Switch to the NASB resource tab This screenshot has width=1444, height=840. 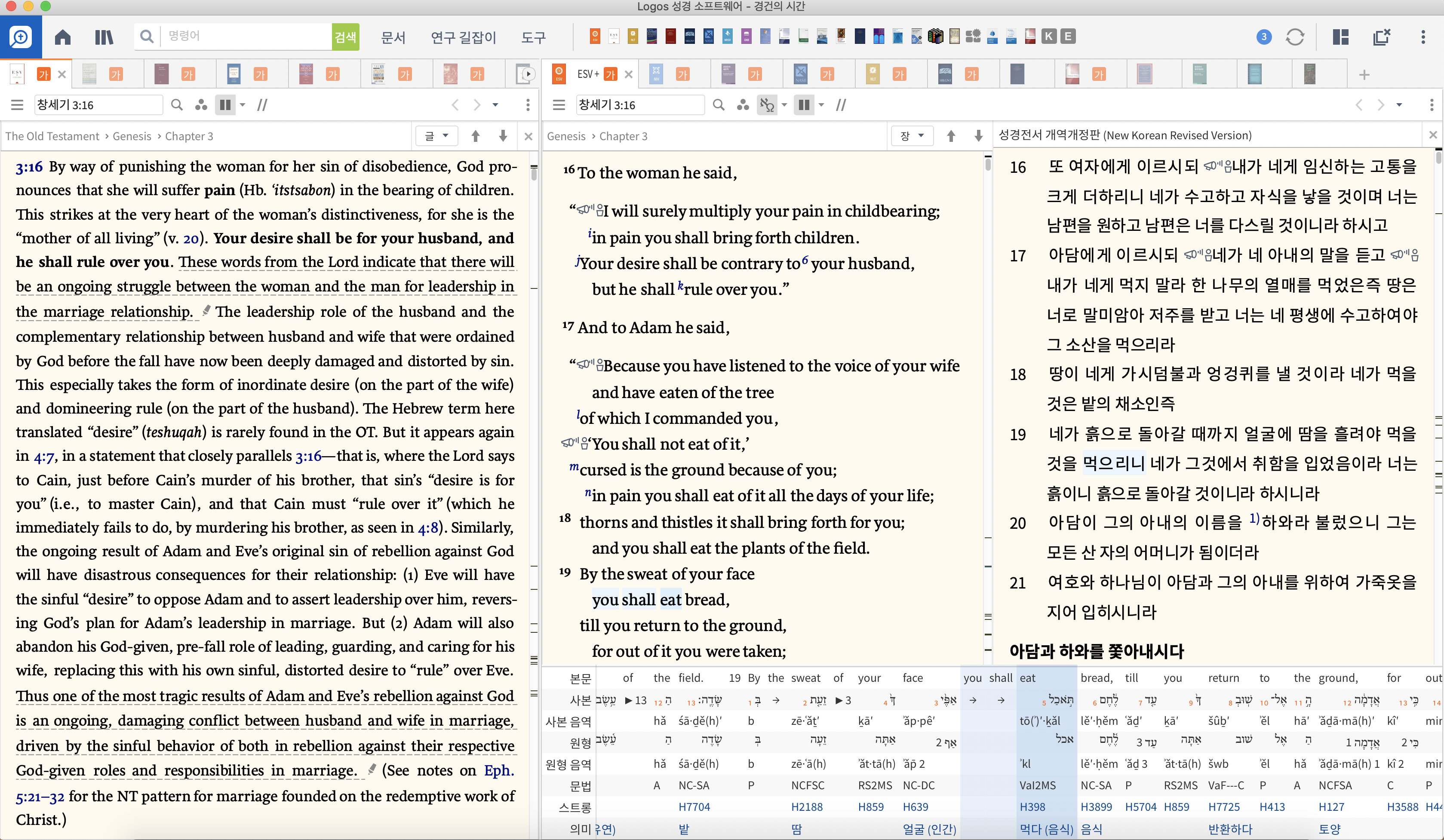click(x=801, y=74)
